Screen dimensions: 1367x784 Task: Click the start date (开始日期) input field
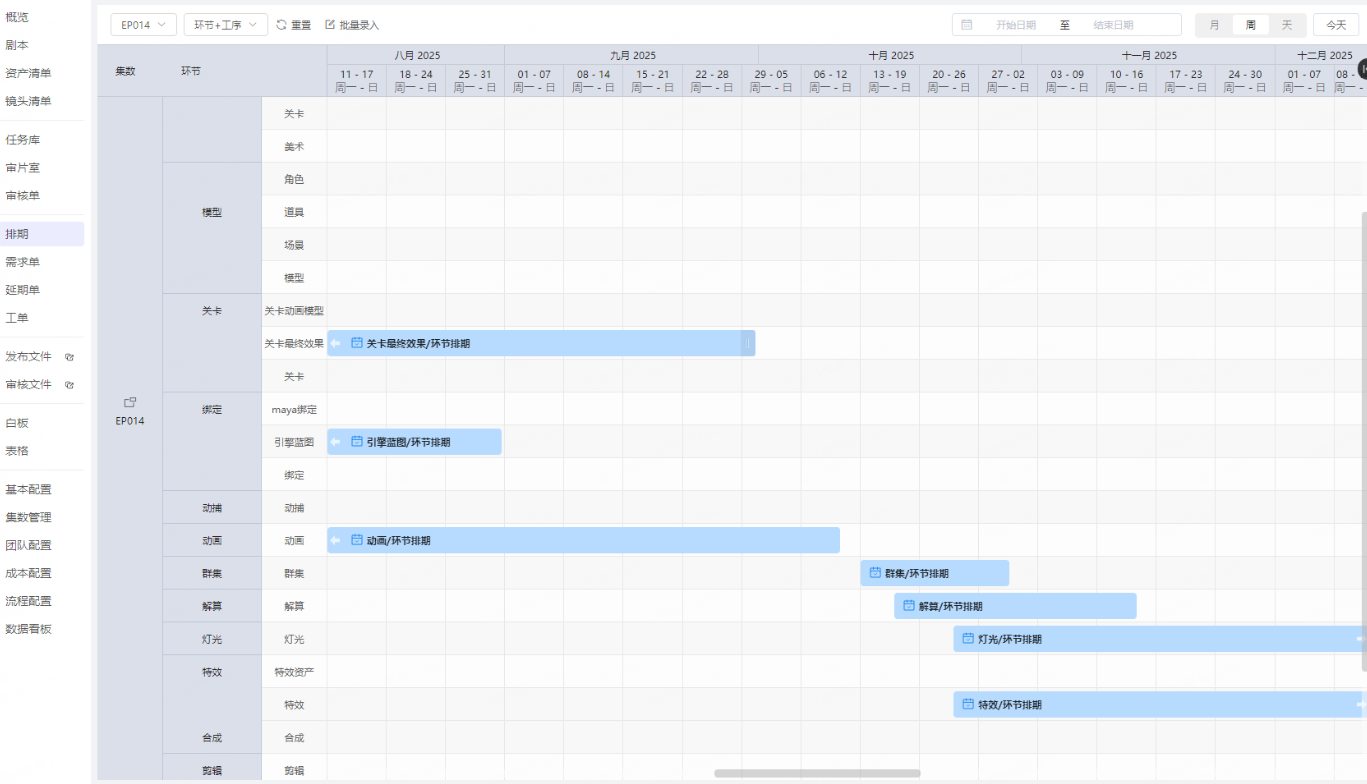click(1015, 25)
